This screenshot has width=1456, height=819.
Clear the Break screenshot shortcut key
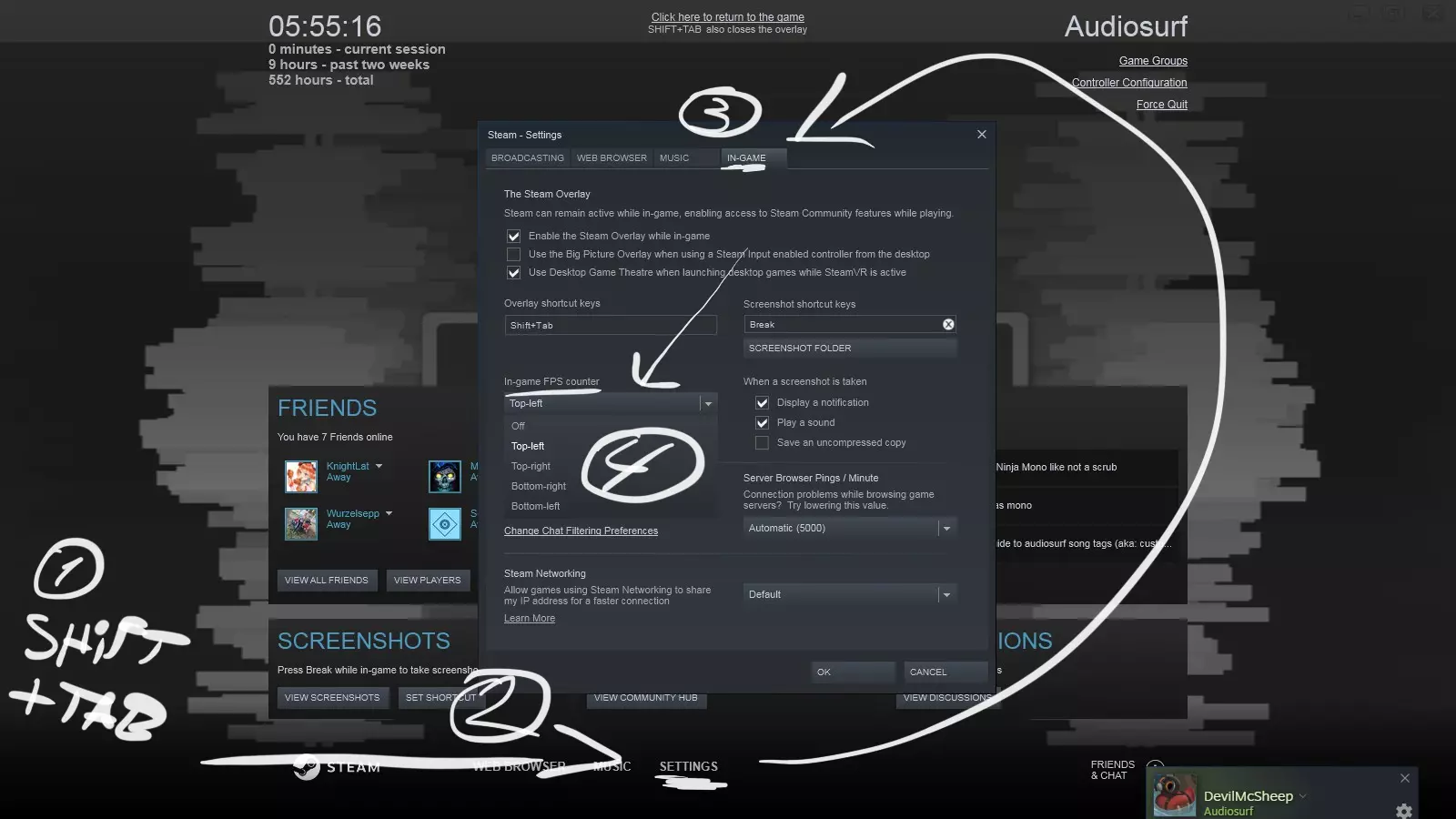948,324
